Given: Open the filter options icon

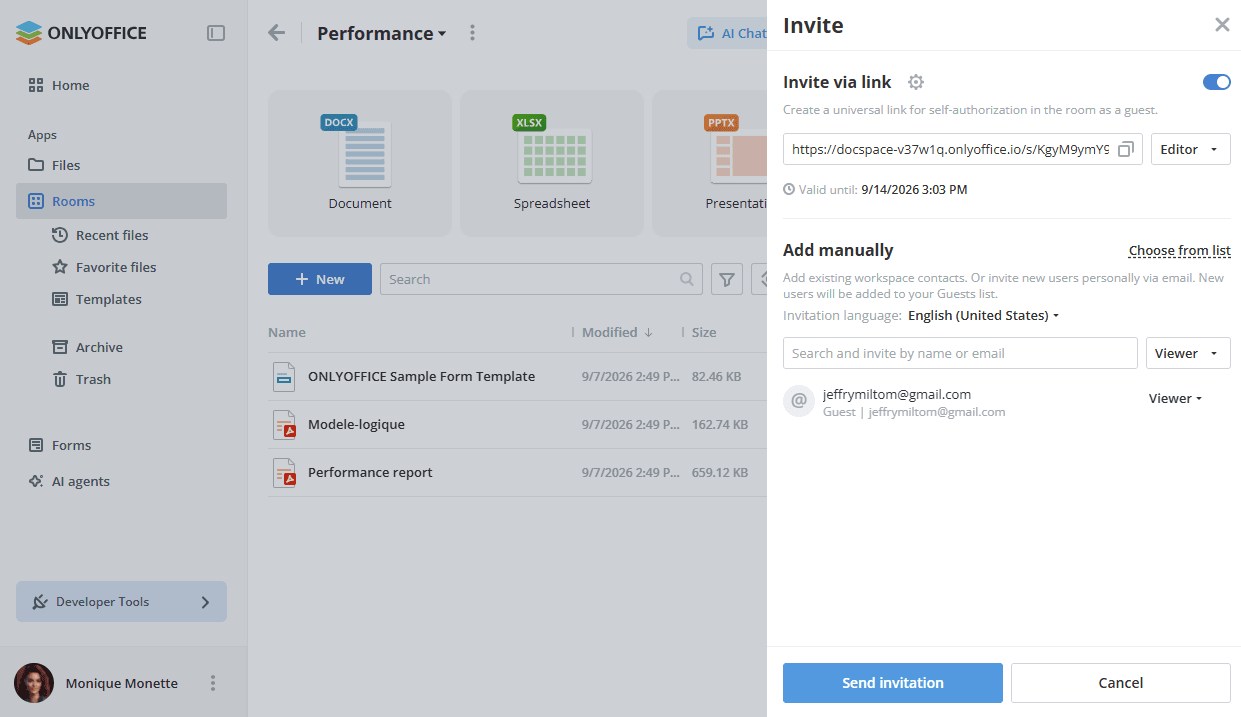Looking at the screenshot, I should point(727,280).
